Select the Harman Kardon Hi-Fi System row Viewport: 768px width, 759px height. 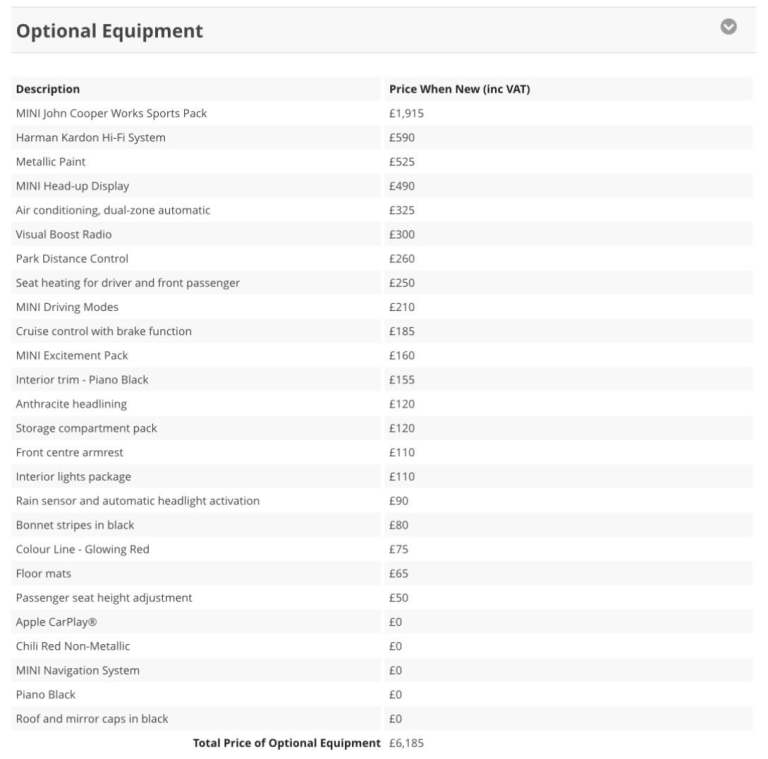tap(90, 137)
